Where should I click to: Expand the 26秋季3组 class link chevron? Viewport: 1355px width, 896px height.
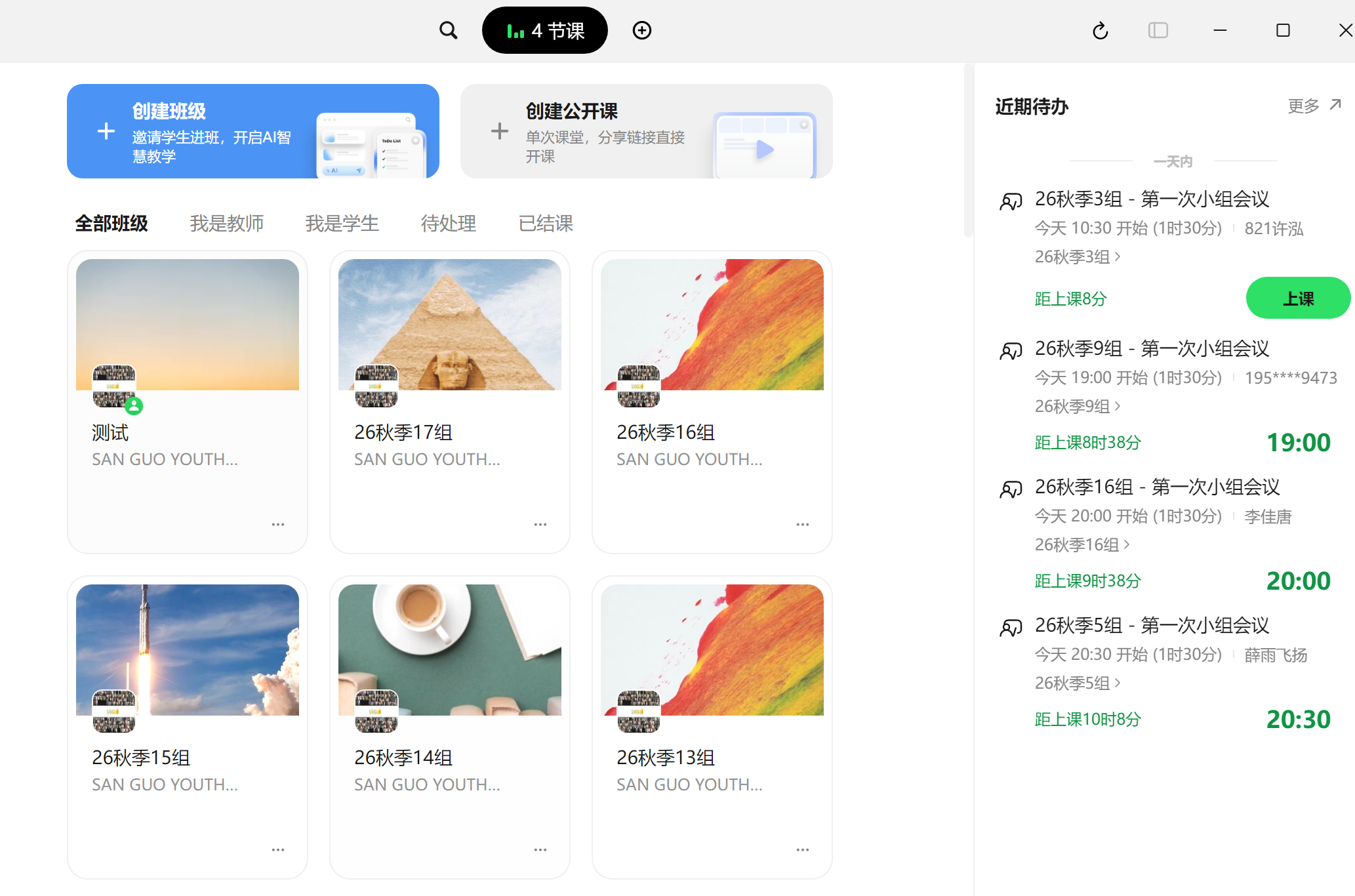coord(1118,256)
